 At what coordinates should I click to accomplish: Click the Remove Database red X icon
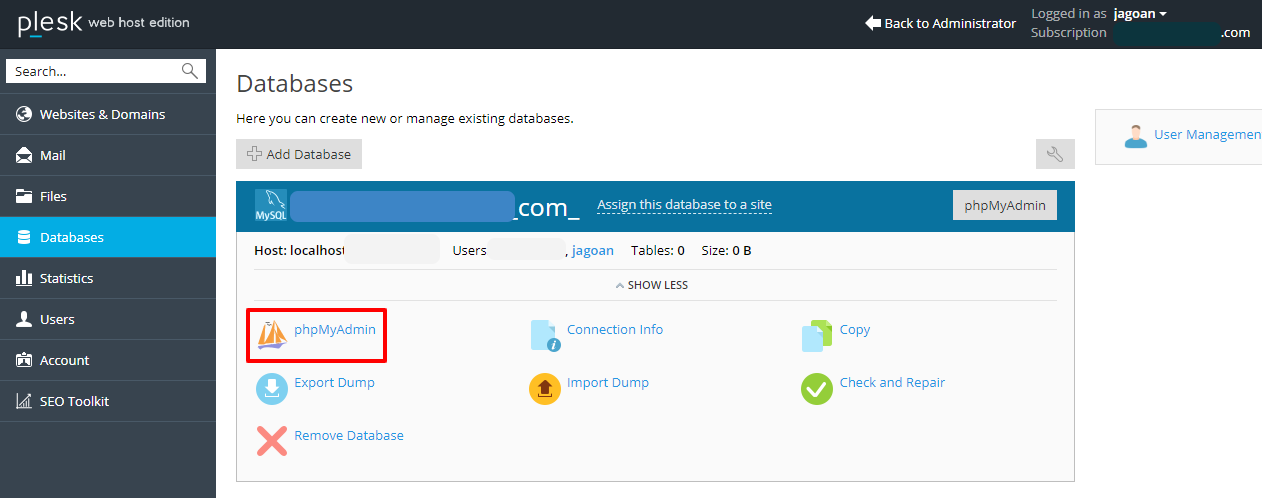pos(272,441)
